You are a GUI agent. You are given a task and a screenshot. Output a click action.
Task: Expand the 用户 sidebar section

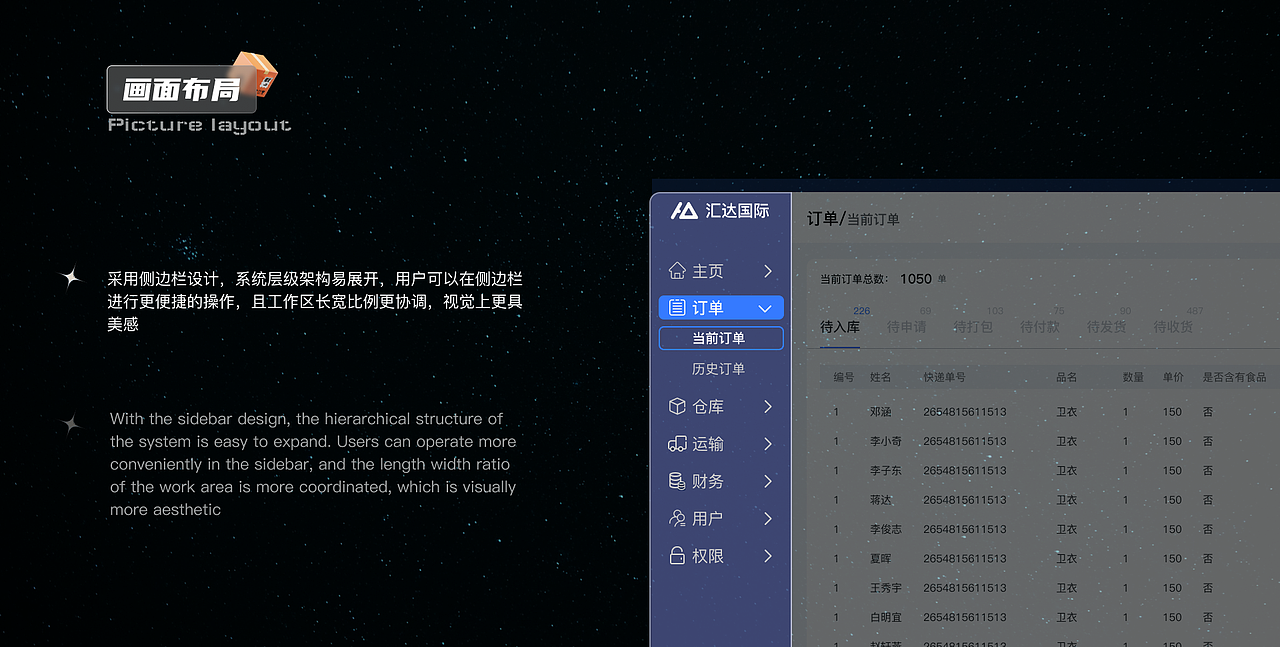(768, 518)
